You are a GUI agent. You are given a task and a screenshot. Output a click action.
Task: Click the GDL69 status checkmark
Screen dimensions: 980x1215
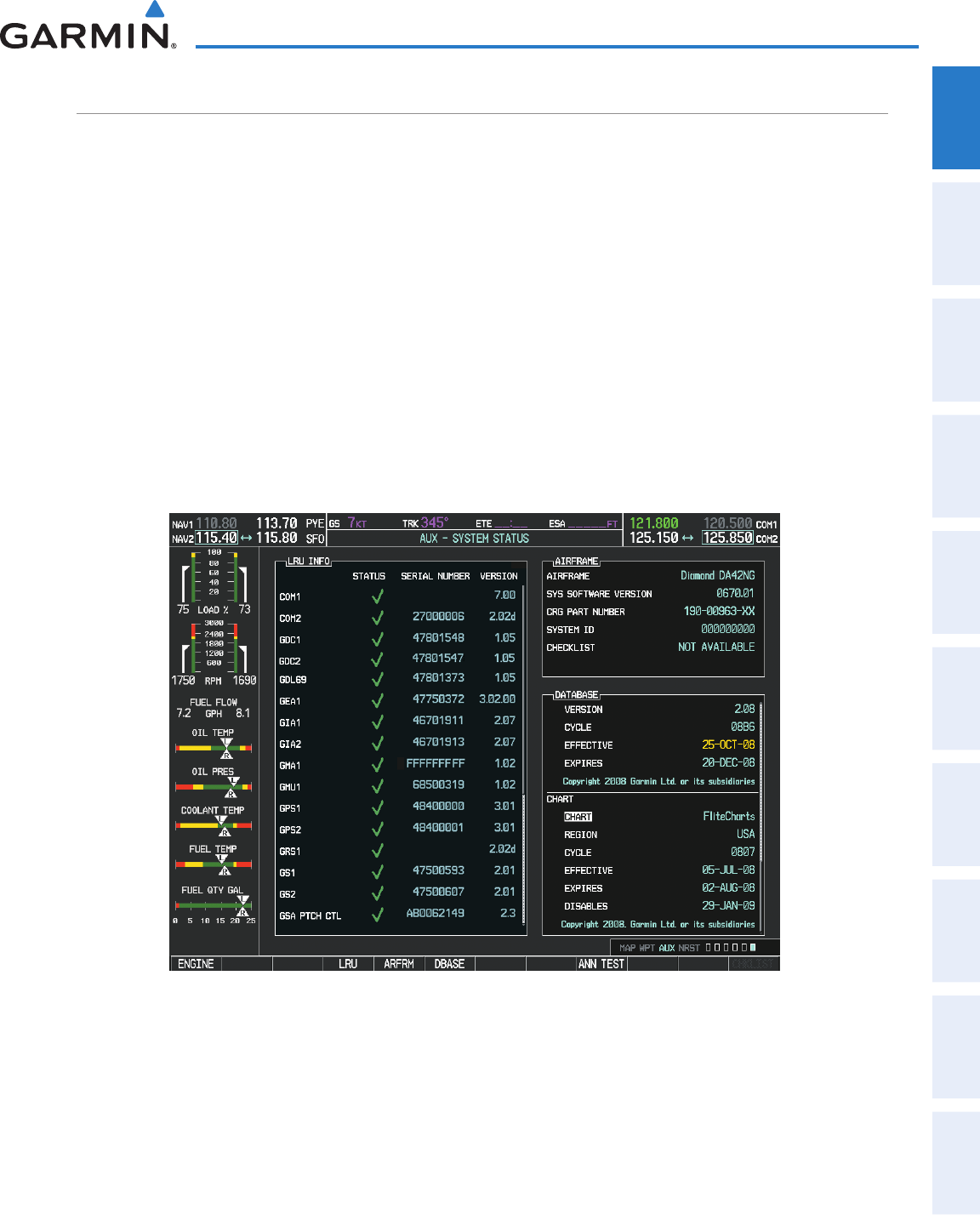click(x=377, y=680)
